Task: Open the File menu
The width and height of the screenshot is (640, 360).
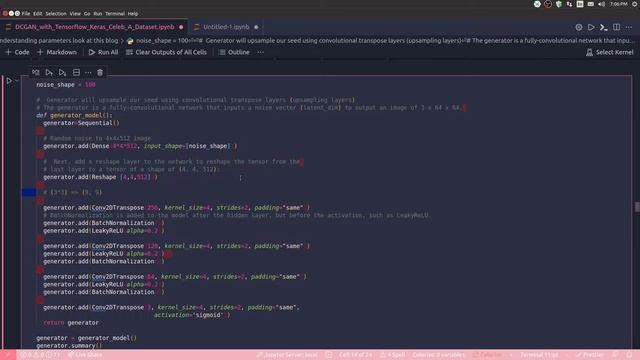Action: tap(26, 13)
